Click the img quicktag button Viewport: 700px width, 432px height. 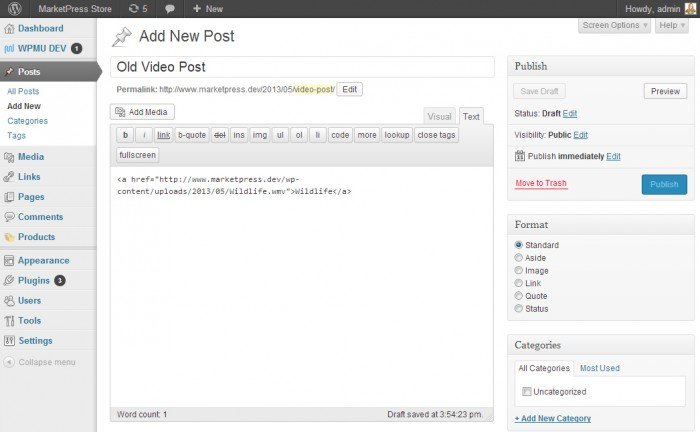coord(259,135)
